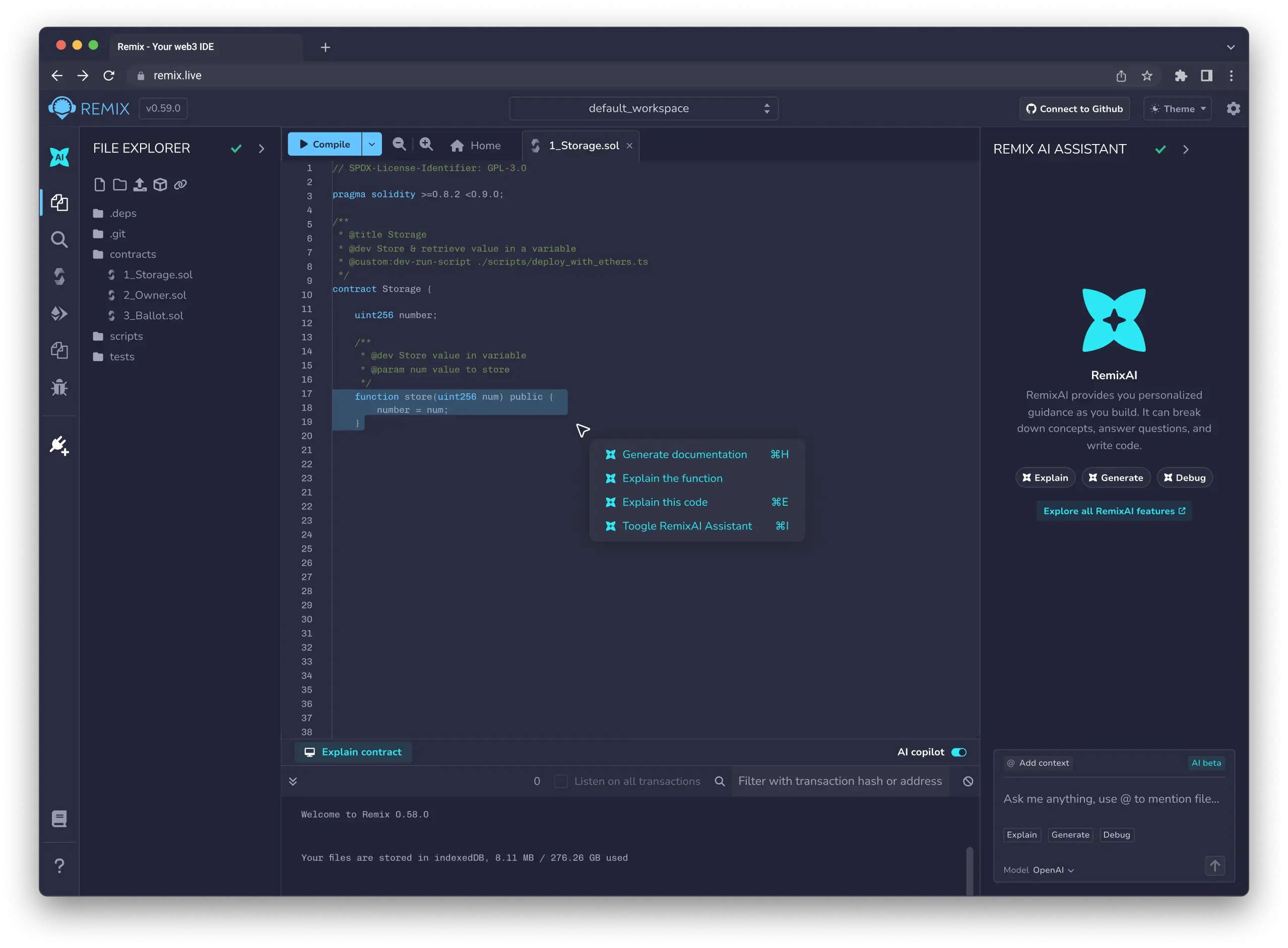This screenshot has width=1288, height=948.
Task: Select Explain the function menu entry
Action: pyautogui.click(x=697, y=478)
